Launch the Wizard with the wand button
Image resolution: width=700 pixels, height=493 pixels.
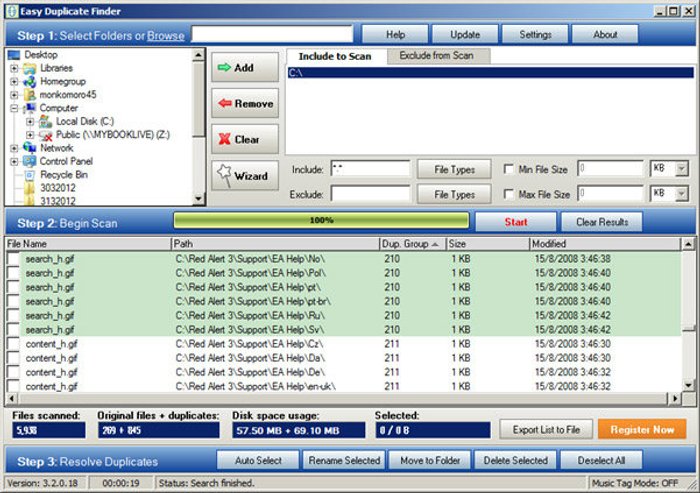click(245, 176)
